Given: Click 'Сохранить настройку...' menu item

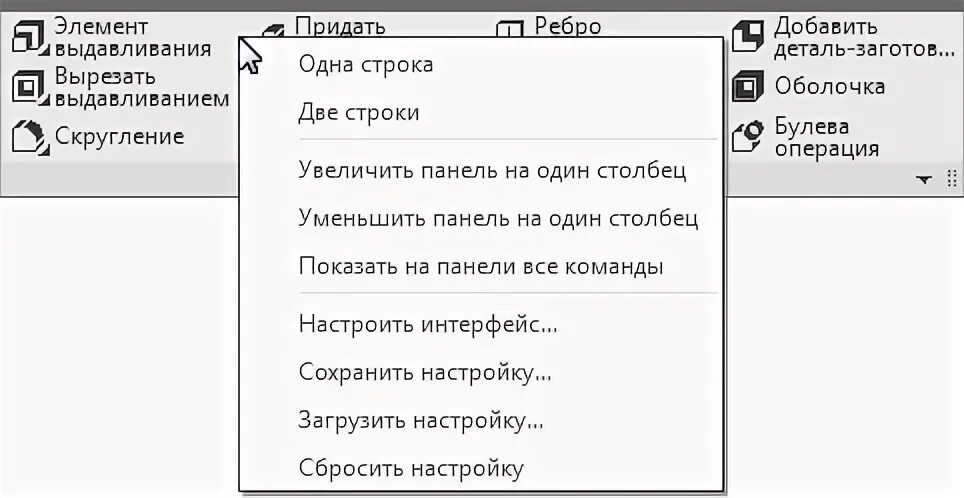Looking at the screenshot, I should 425,373.
